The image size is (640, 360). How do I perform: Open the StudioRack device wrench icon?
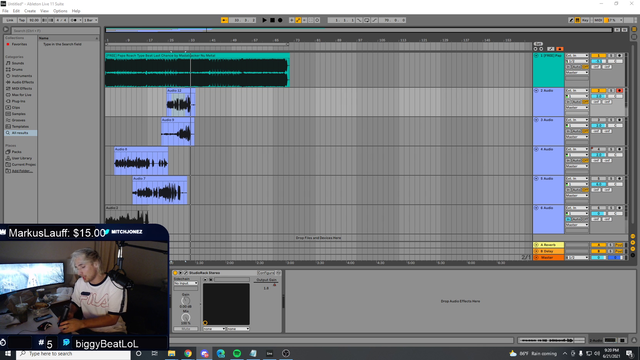click(186, 273)
